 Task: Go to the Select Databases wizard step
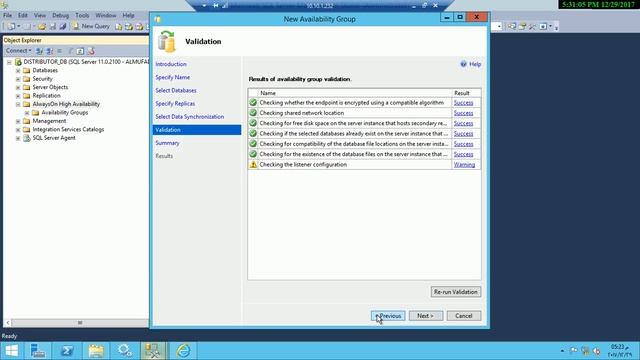[x=176, y=90]
